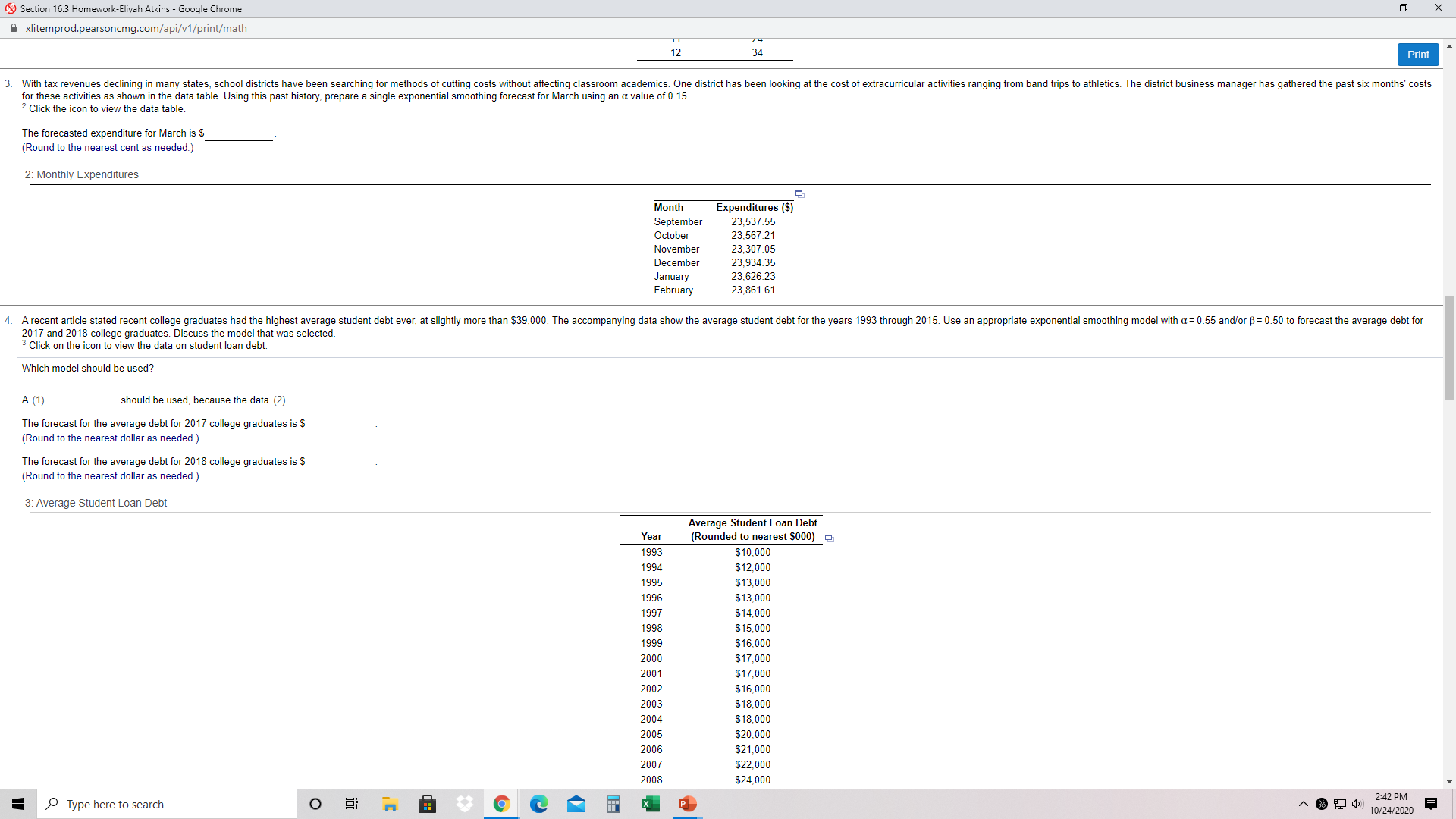Image resolution: width=1456 pixels, height=819 pixels.
Task: Open Task View from the taskbar
Action: [351, 804]
